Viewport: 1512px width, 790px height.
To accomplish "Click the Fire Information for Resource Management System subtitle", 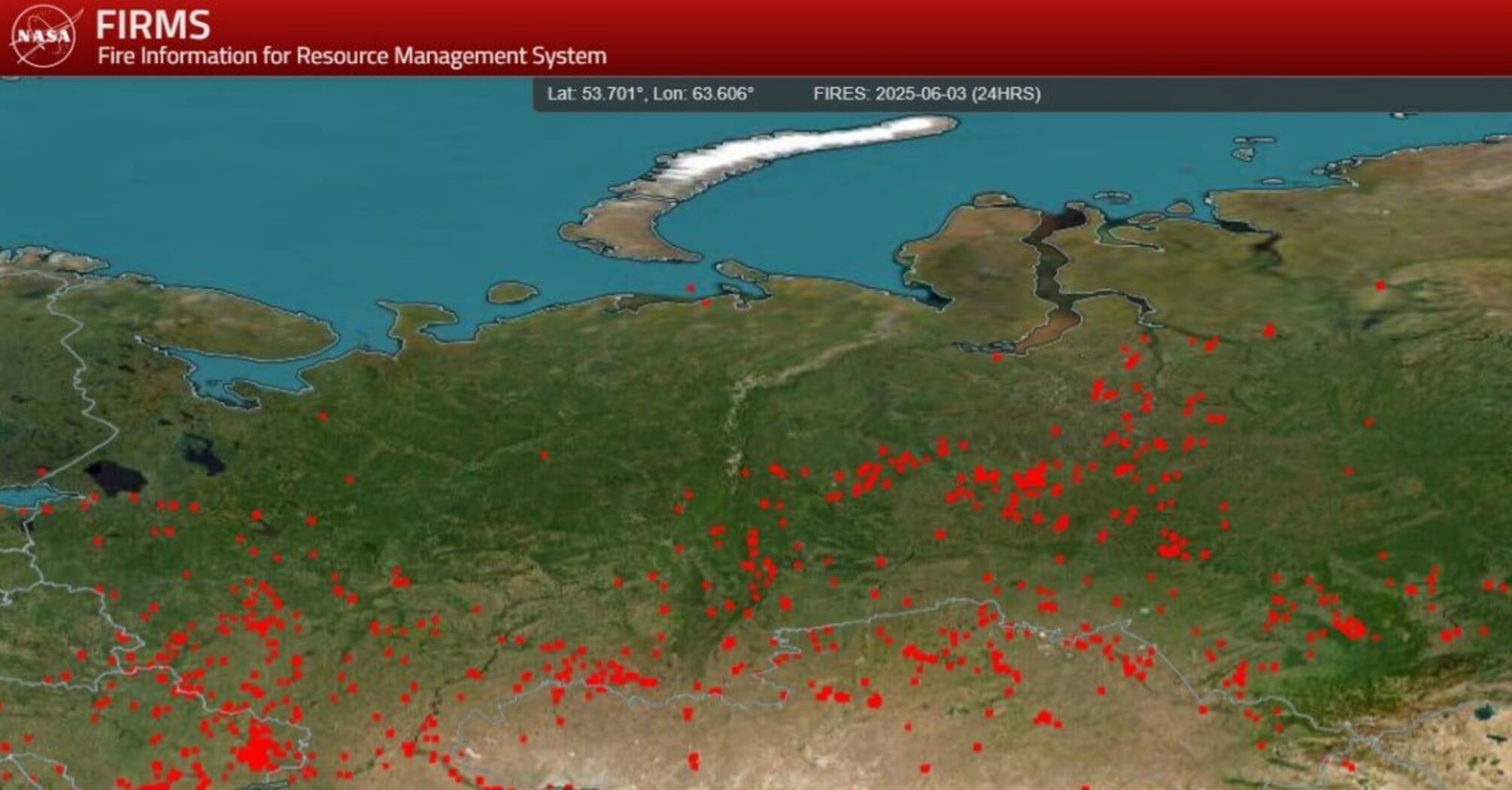I will pyautogui.click(x=352, y=56).
